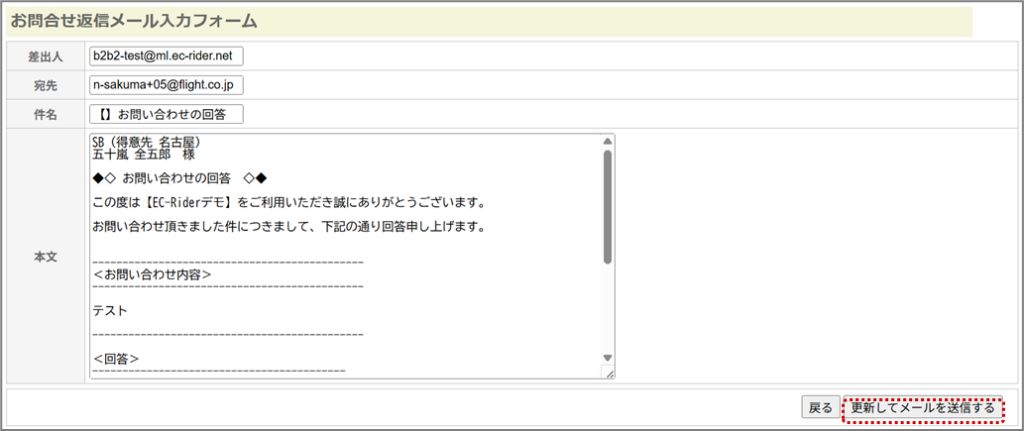The height and width of the screenshot is (431, 1024).
Task: Click the 差出人 sender email input field
Action: pyautogui.click(x=166, y=56)
